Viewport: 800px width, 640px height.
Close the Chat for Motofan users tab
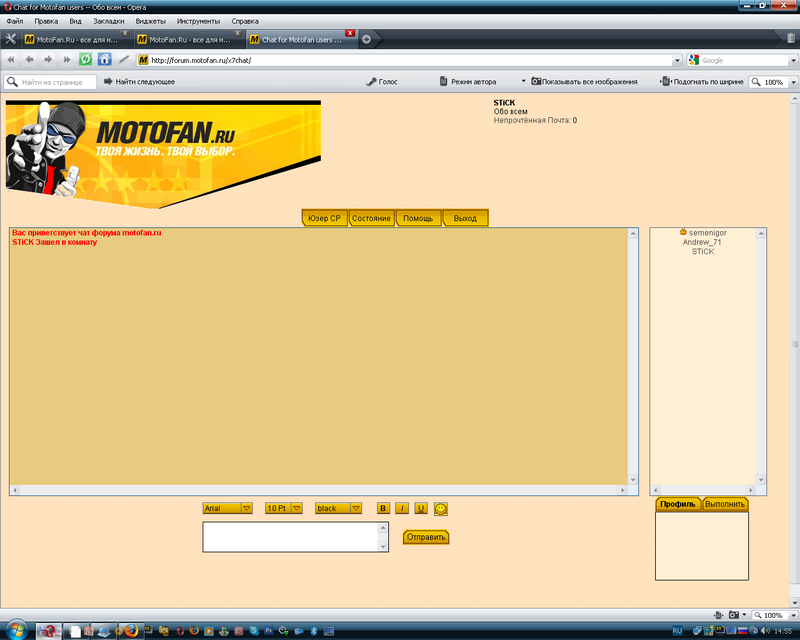(x=350, y=33)
